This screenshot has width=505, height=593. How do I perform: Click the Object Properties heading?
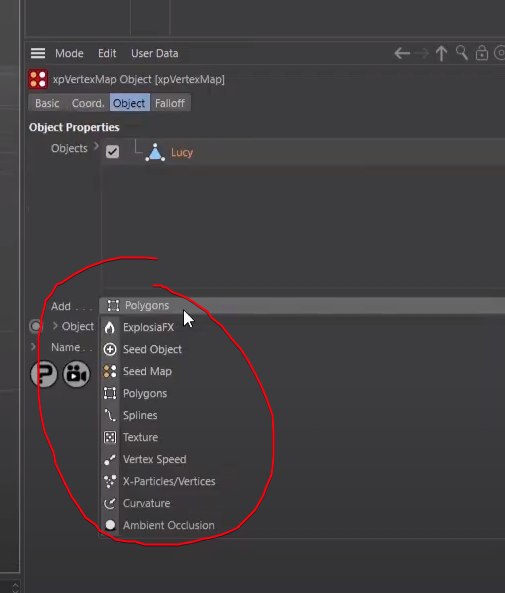(x=74, y=127)
